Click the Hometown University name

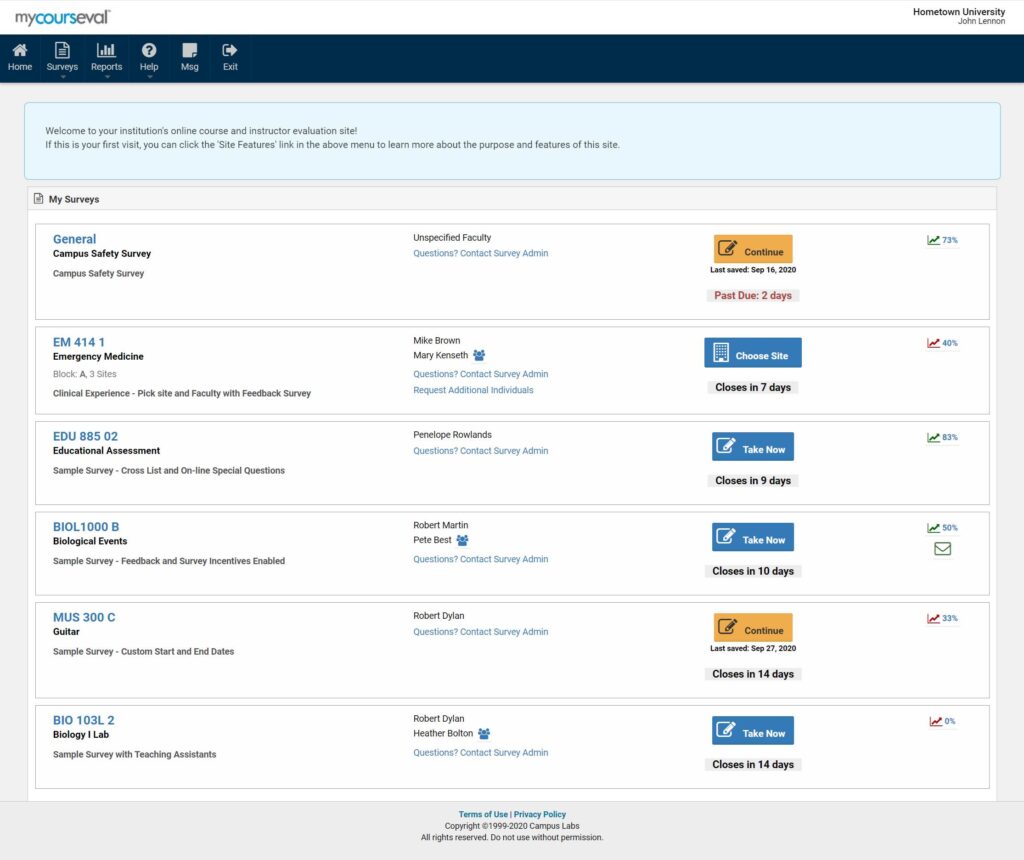tap(959, 12)
